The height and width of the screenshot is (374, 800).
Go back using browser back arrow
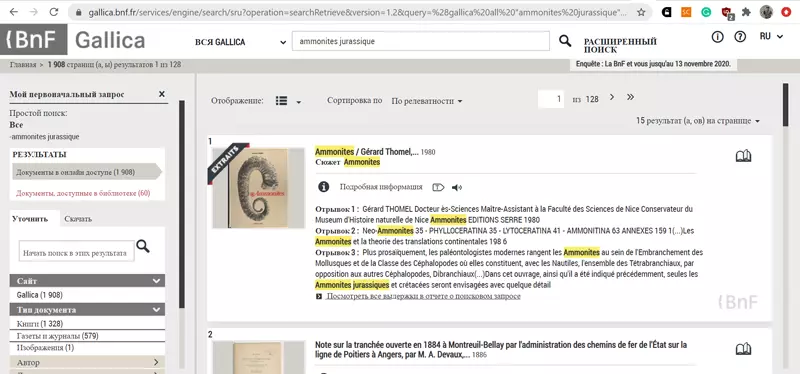(14, 12)
